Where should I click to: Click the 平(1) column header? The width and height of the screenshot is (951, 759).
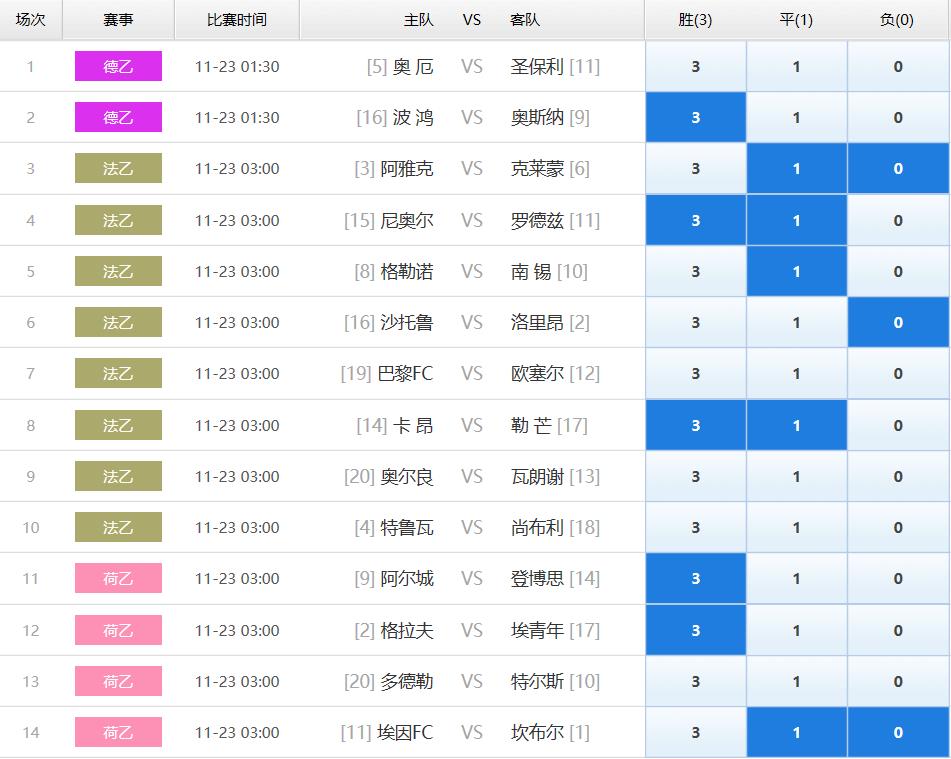click(796, 20)
